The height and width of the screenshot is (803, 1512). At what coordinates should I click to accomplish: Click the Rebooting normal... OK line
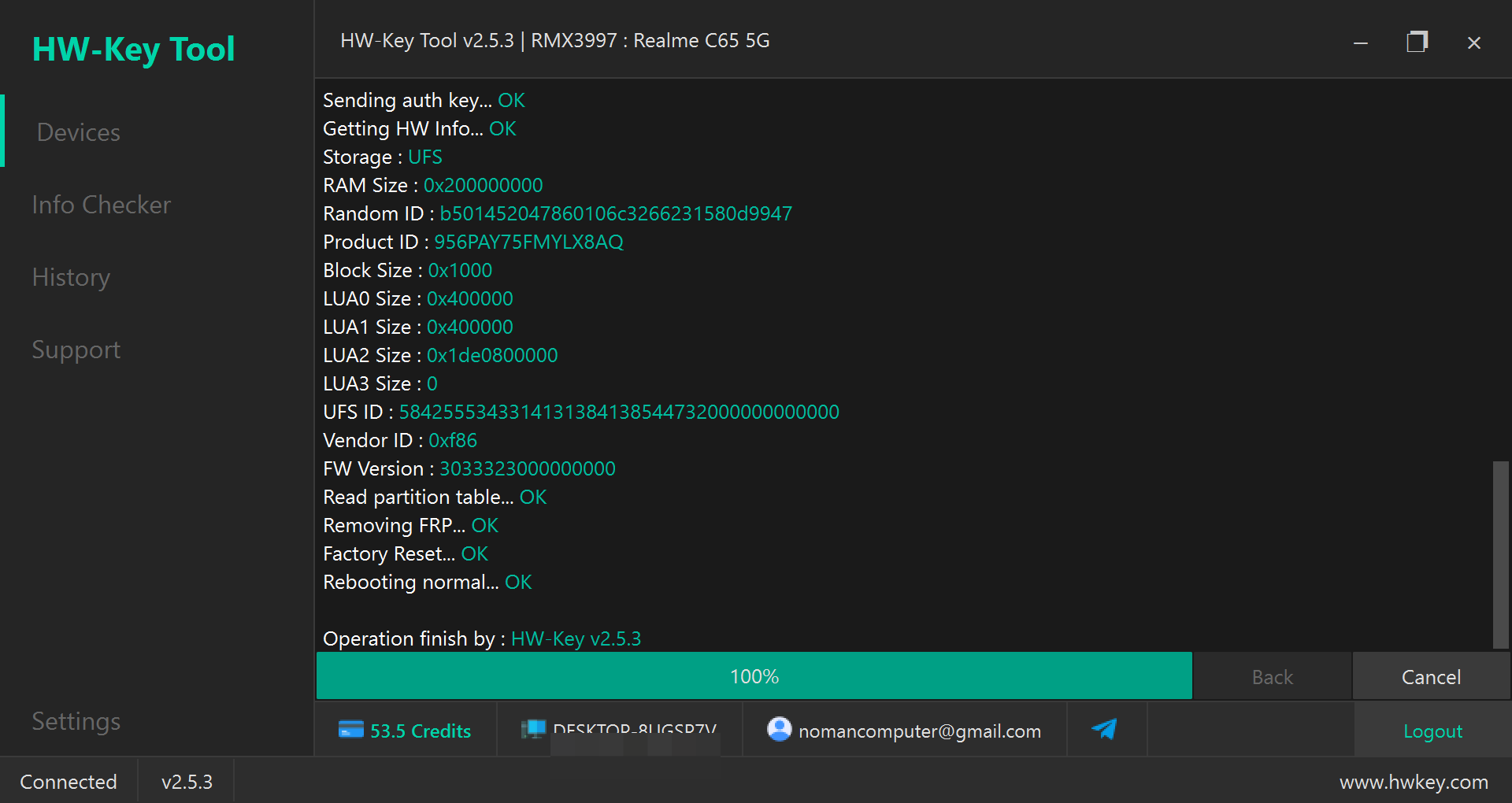coord(428,582)
